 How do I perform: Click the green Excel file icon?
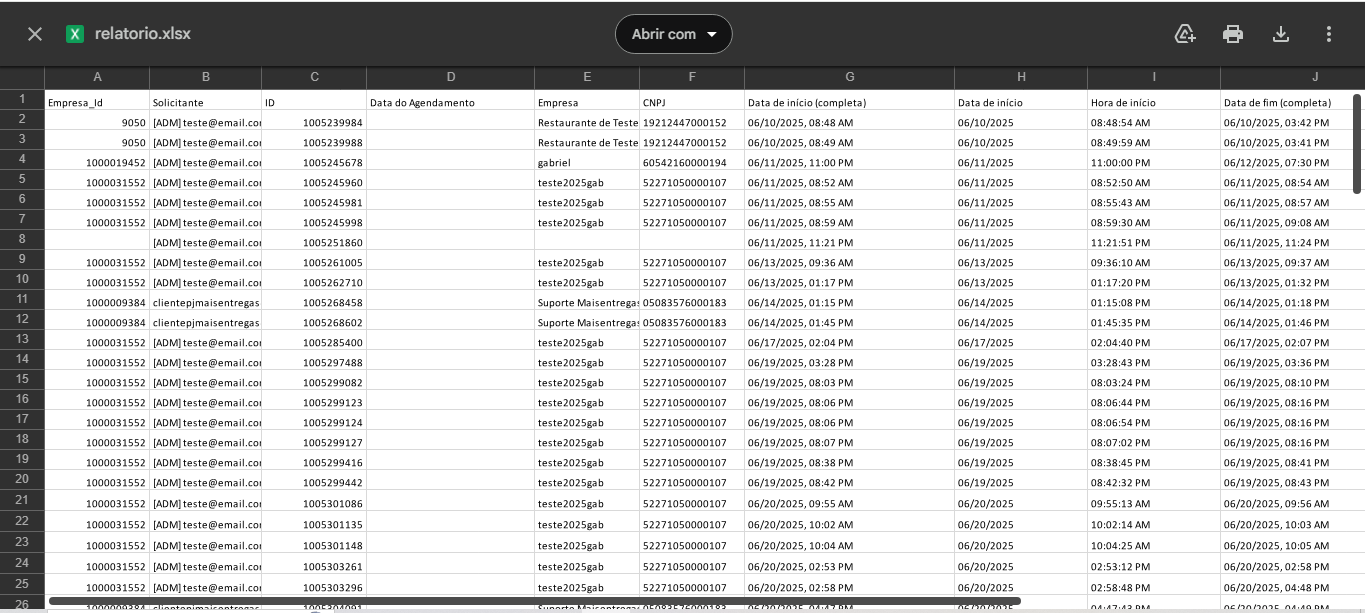pos(74,34)
